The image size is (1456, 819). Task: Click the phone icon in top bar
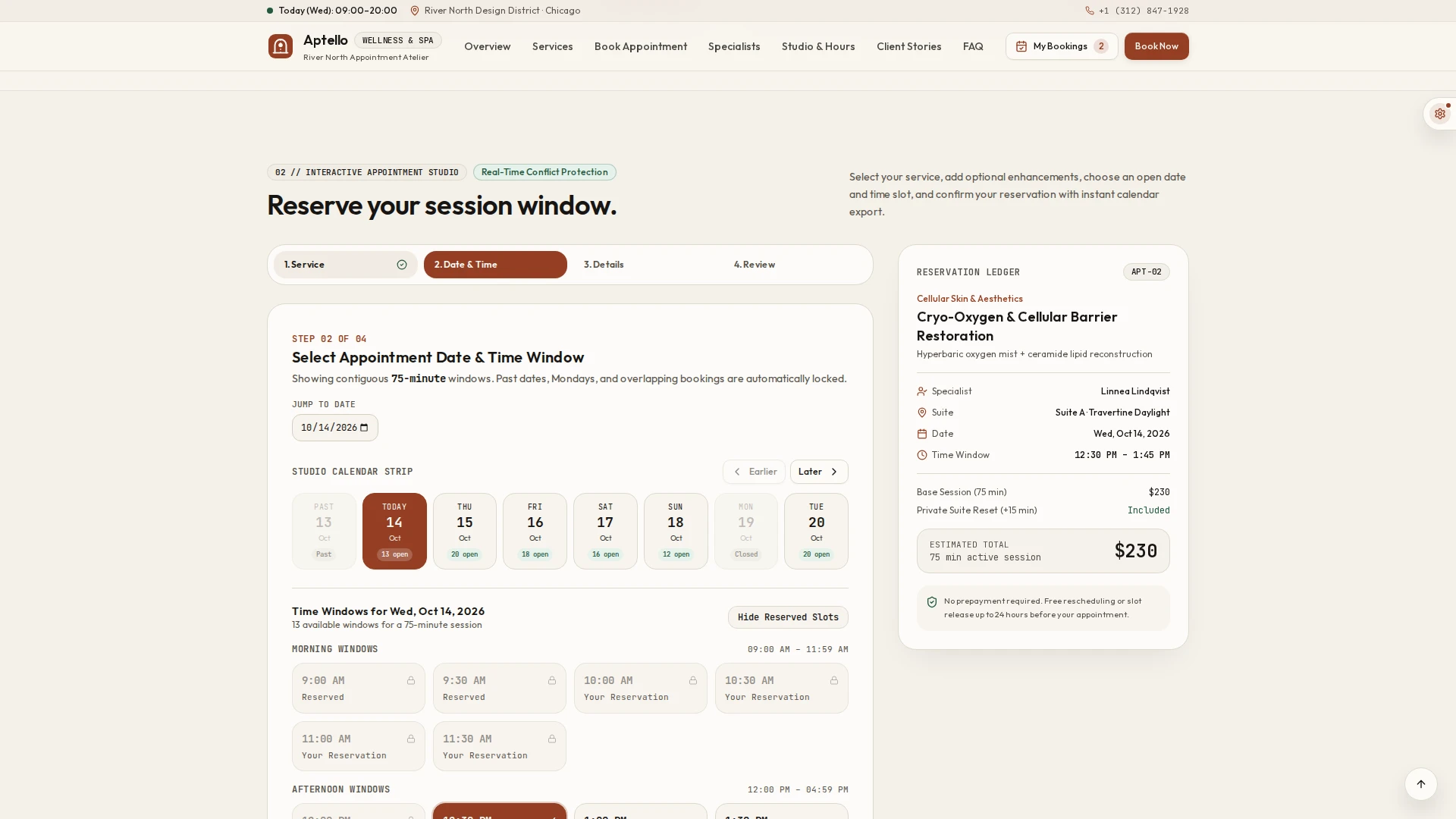tap(1090, 11)
